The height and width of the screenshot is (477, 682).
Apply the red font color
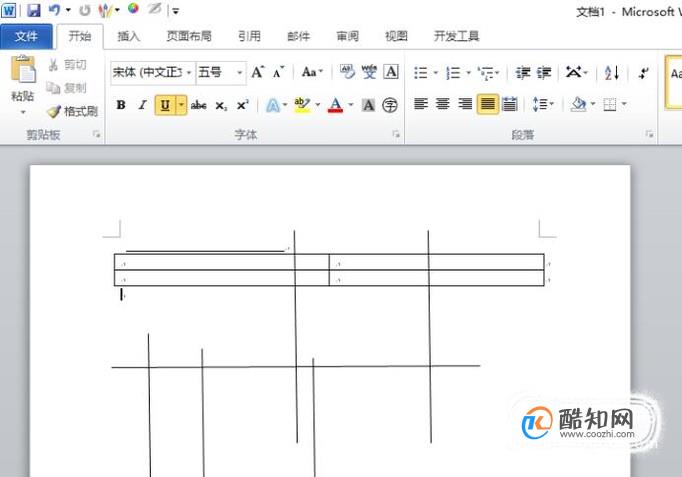click(335, 105)
